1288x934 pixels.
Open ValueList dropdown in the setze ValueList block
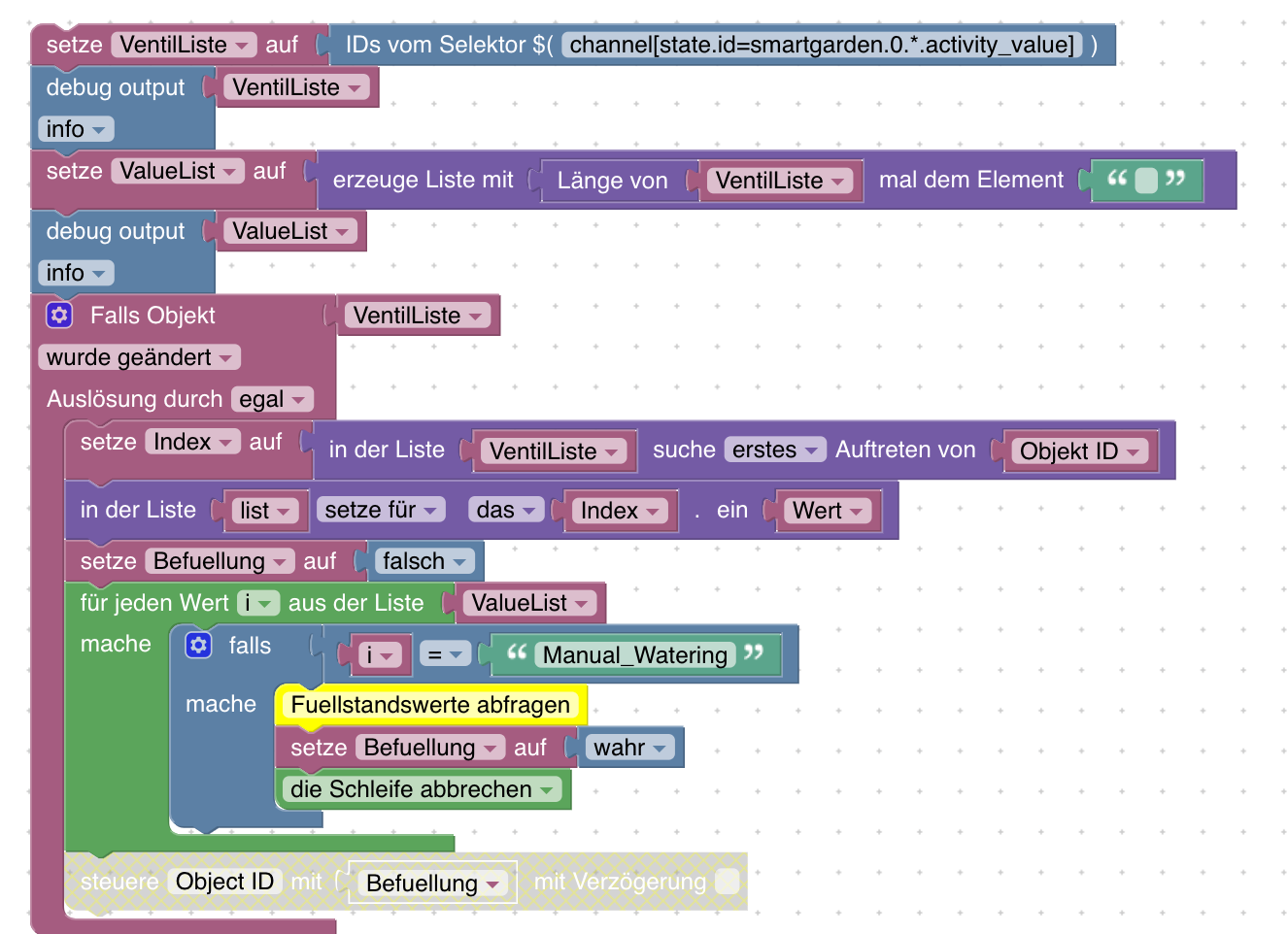click(178, 171)
